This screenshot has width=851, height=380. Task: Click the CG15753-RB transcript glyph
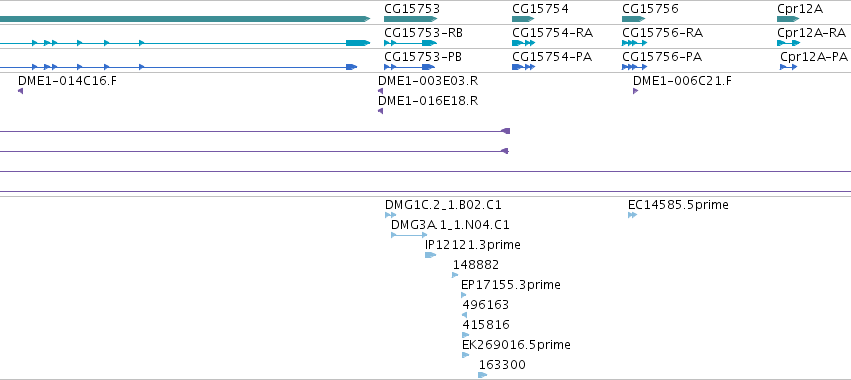pos(410,43)
